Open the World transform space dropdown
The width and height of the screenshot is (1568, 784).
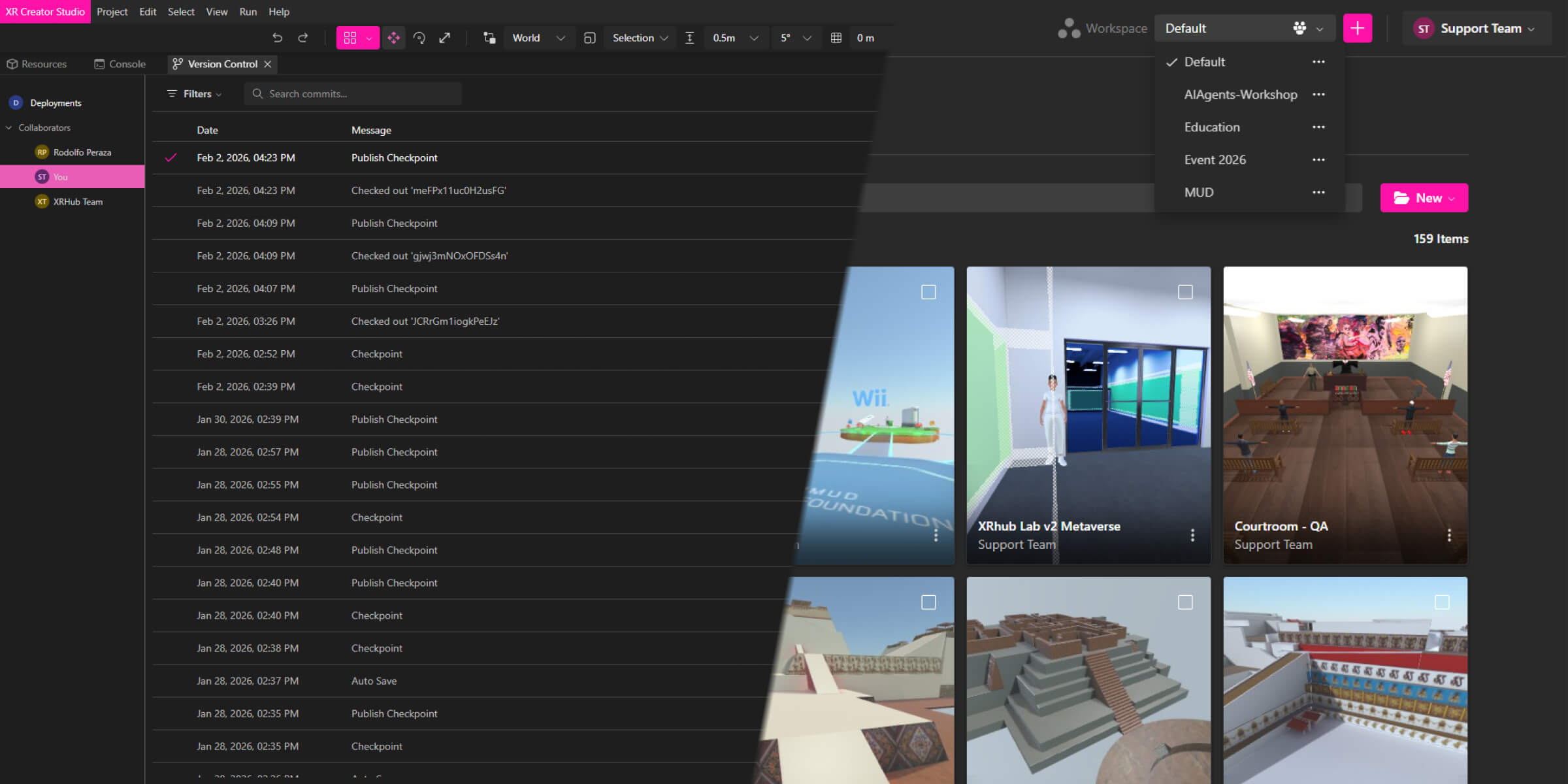click(x=538, y=38)
